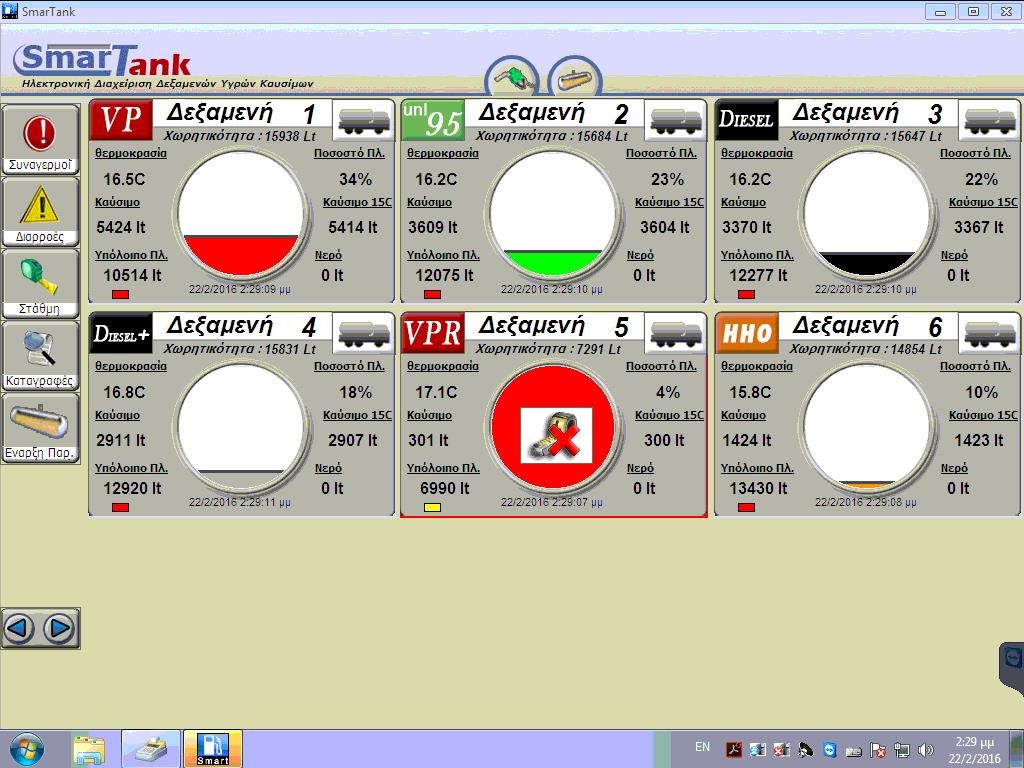This screenshot has width=1024, height=768.
Task: Click the fuel pump nozzle icon at top
Action: pos(512,76)
